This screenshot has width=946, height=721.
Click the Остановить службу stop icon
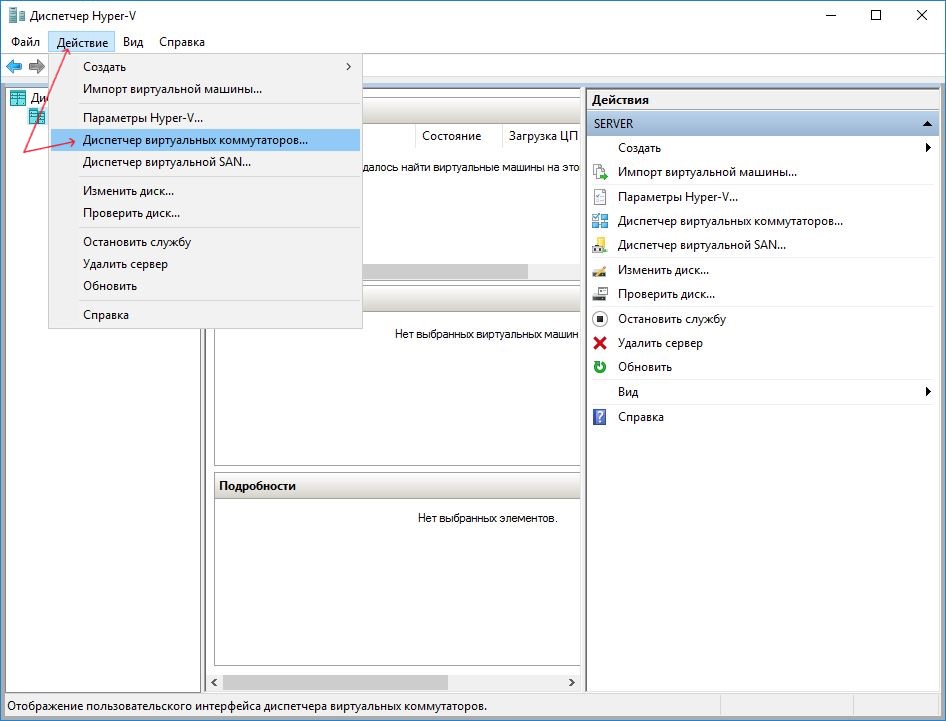click(x=600, y=319)
